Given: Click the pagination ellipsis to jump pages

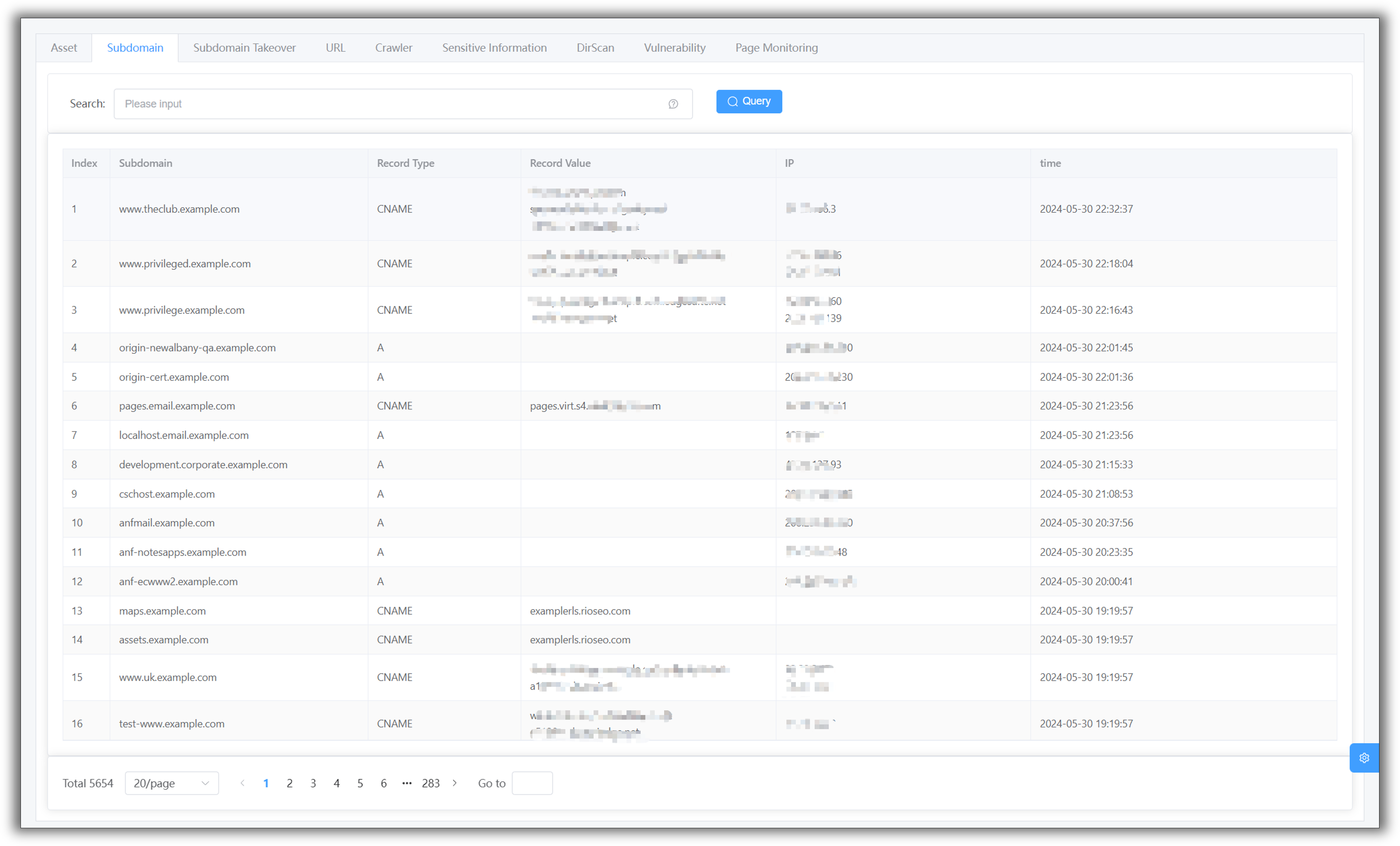Looking at the screenshot, I should [x=407, y=783].
